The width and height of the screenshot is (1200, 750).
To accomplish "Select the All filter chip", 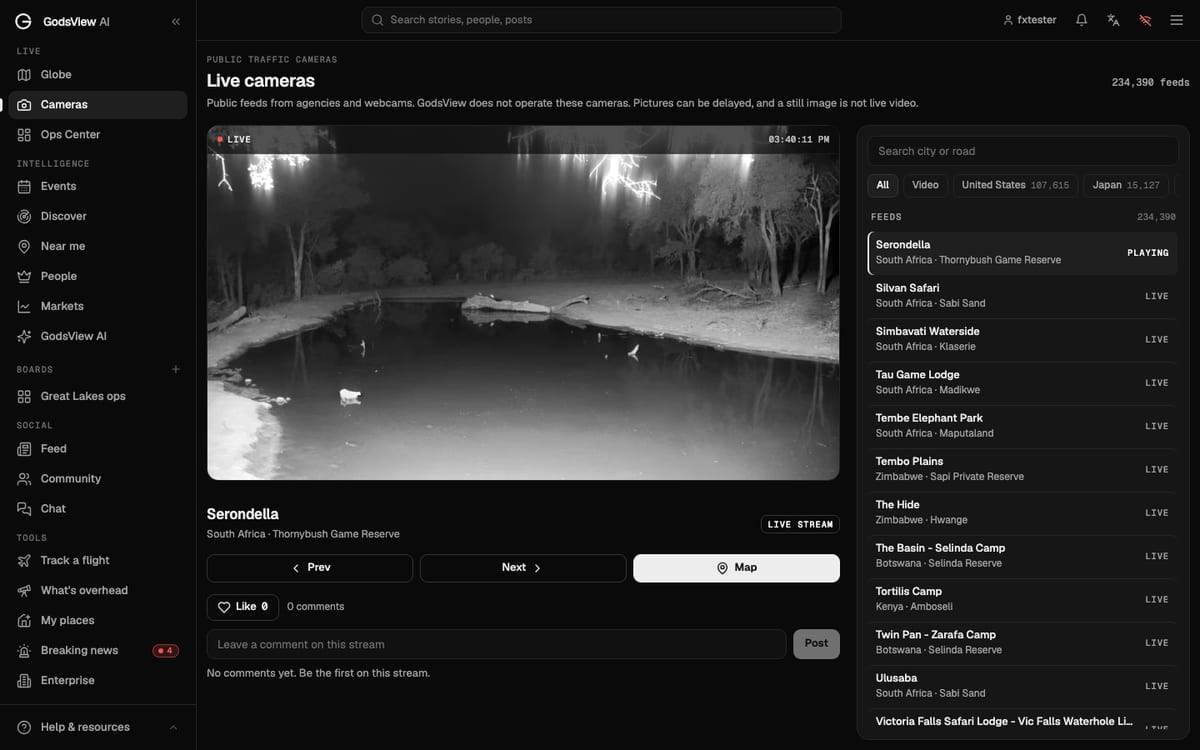I will [883, 185].
